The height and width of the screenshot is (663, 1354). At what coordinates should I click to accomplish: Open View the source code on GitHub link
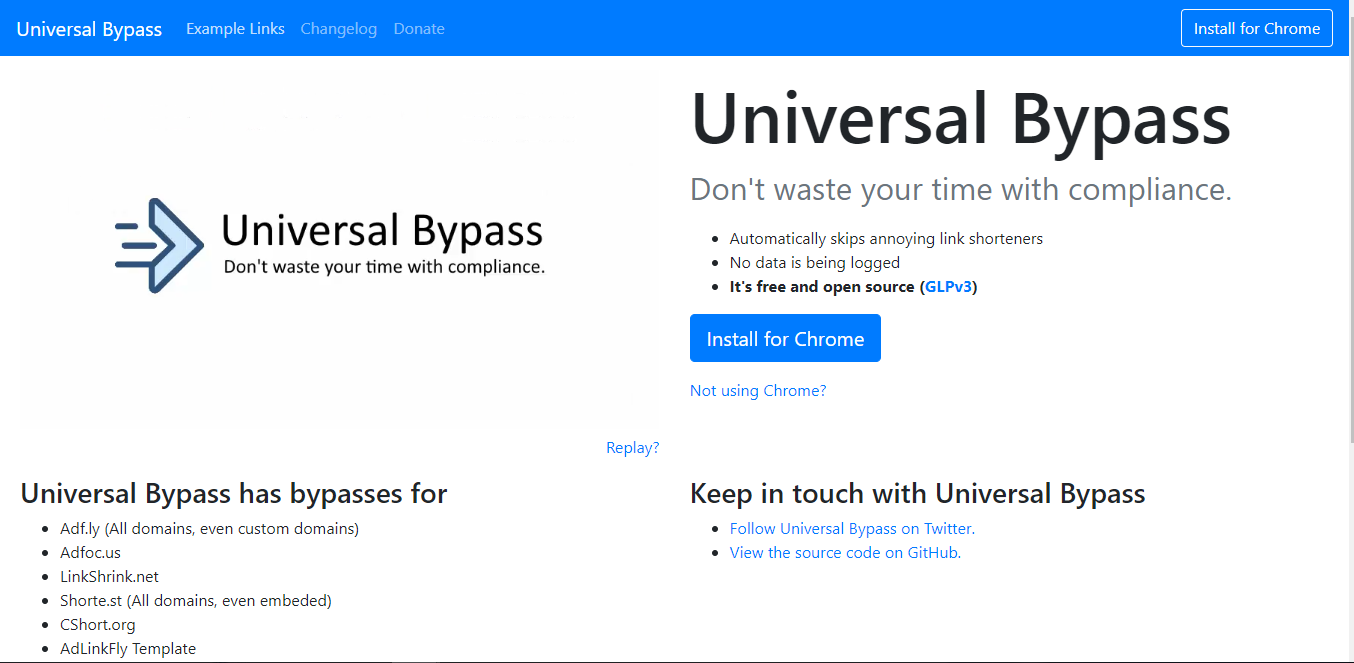point(845,553)
